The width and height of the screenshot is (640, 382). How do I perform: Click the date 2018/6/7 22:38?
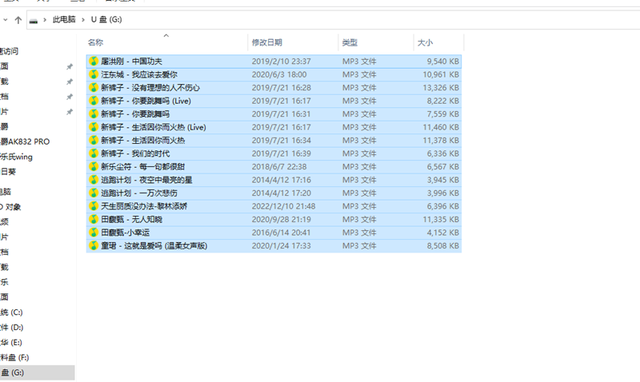tap(279, 167)
